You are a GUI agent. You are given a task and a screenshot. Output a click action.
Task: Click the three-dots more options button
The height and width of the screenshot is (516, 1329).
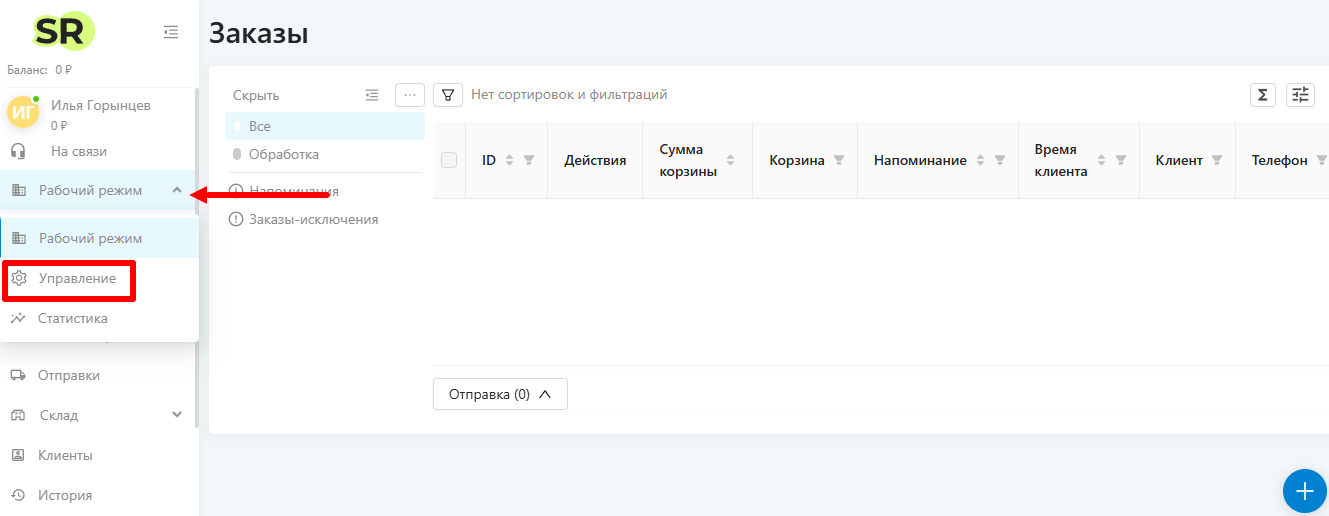[410, 95]
